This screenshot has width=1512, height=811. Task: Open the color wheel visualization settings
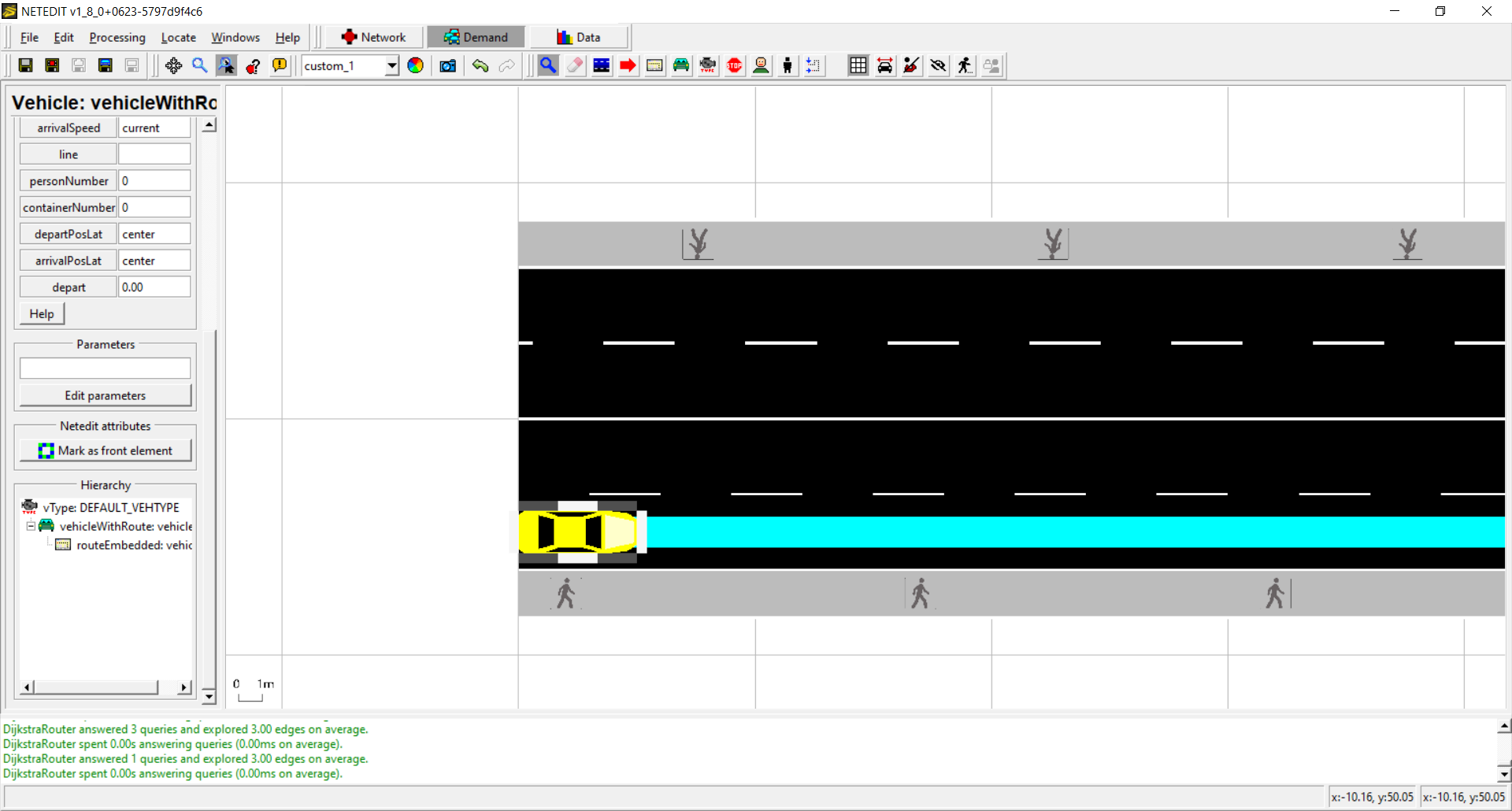click(416, 66)
